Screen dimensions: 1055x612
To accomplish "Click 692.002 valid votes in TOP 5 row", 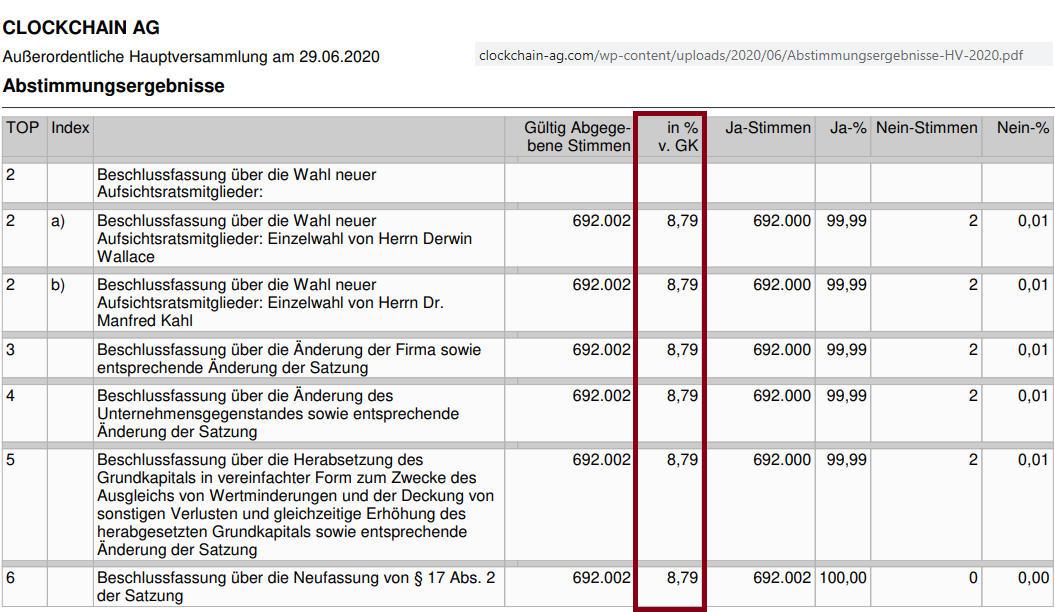I will pos(602,459).
